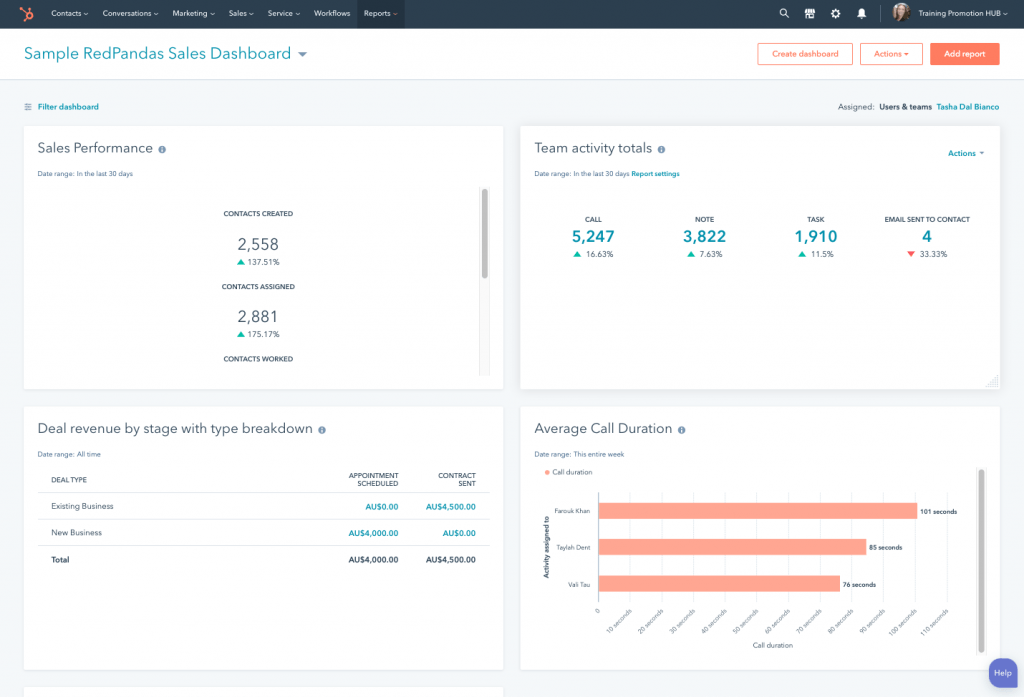This screenshot has width=1024, height=697.
Task: Click the Deal revenue report info icon
Action: tap(321, 429)
